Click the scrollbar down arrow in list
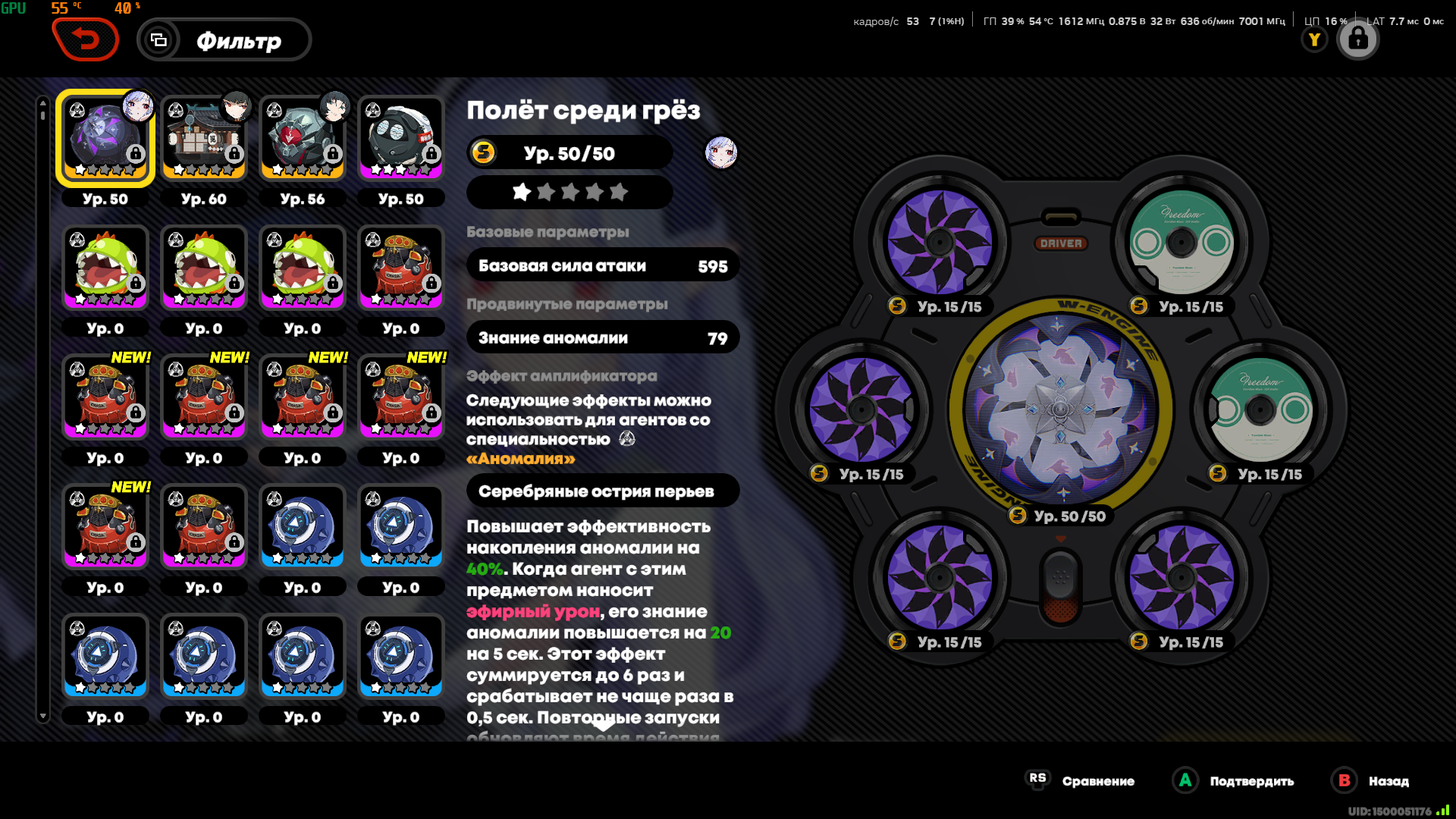This screenshot has width=1456, height=819. 43,716
